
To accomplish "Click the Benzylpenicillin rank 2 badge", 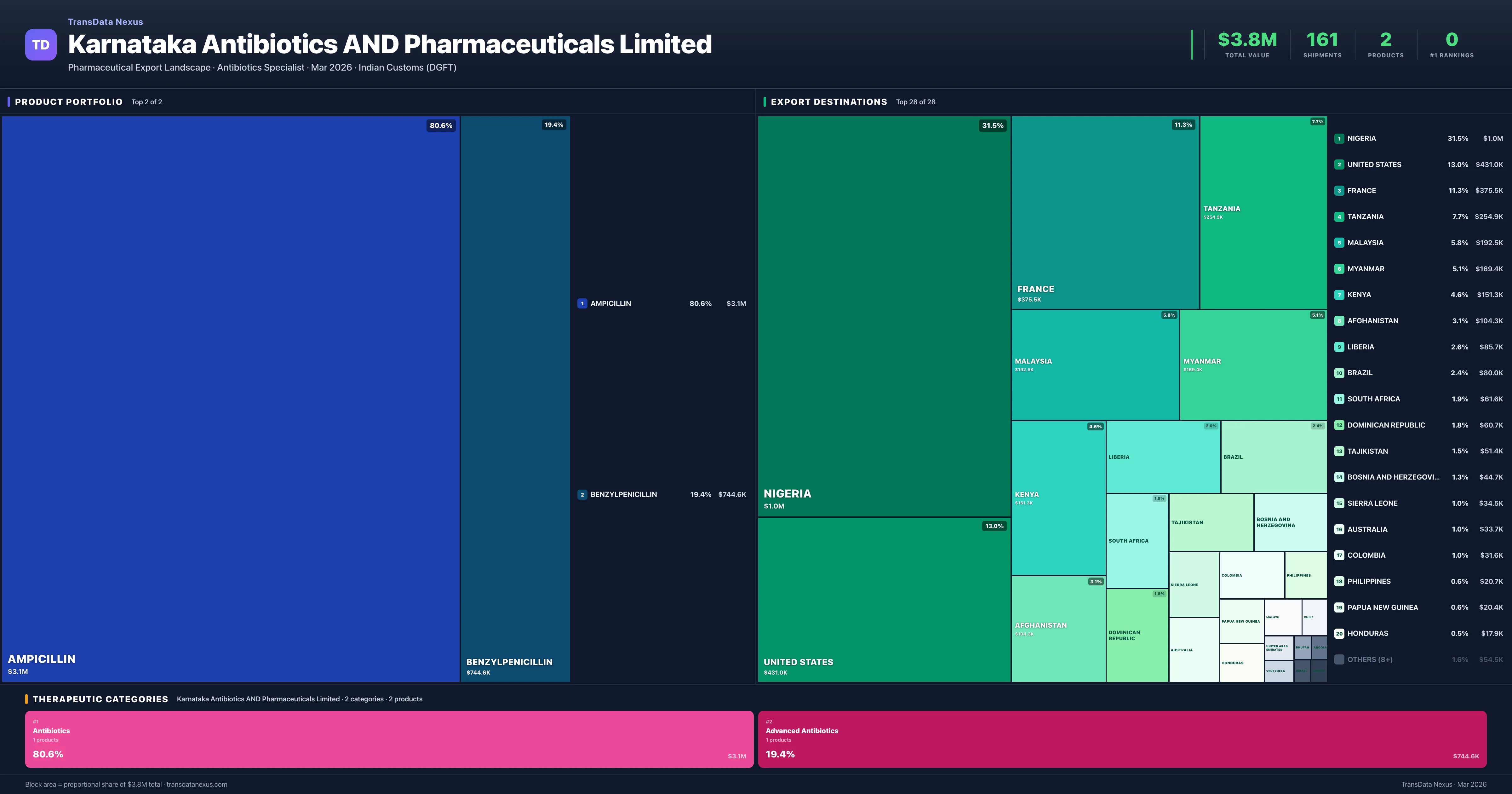I will tap(582, 494).
